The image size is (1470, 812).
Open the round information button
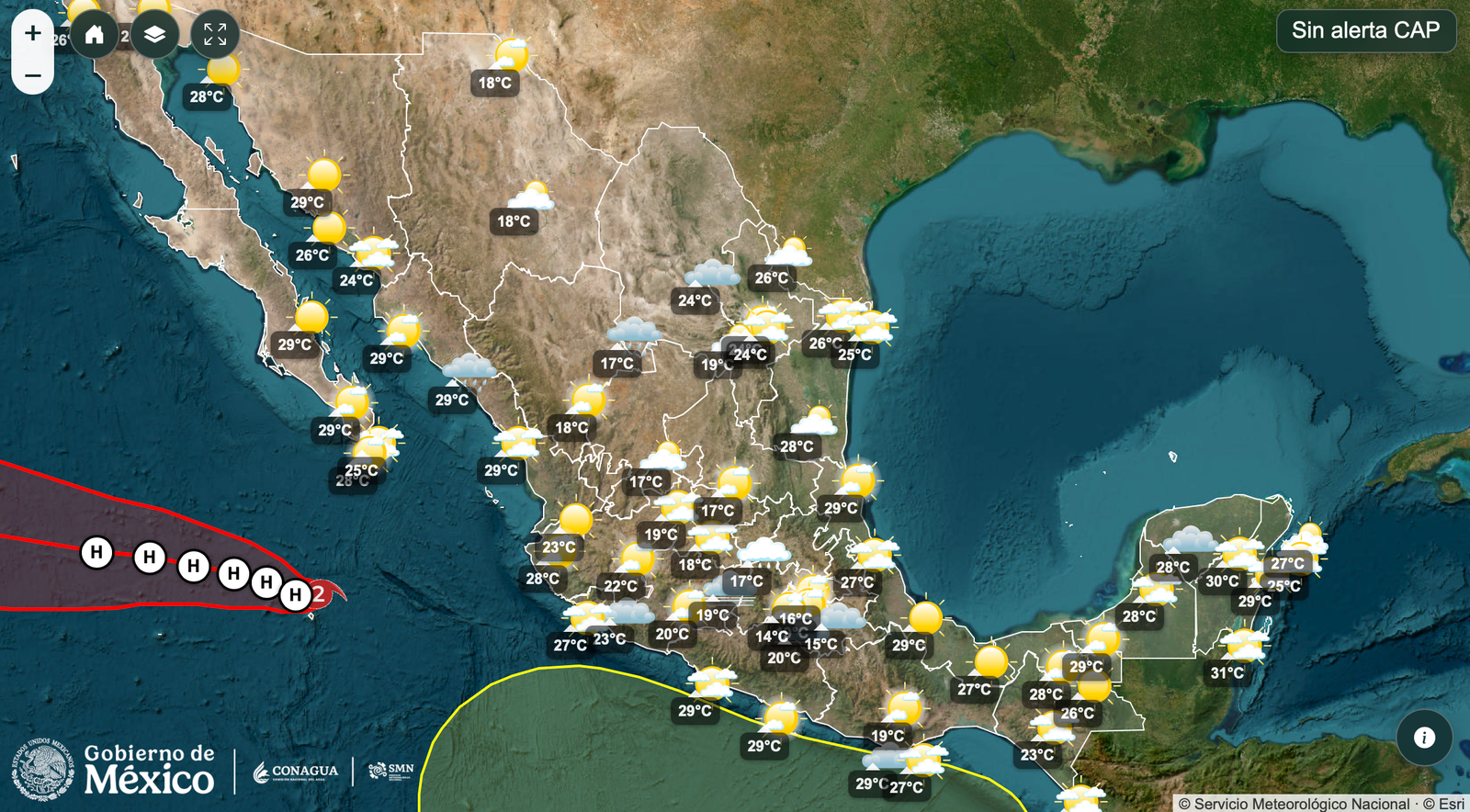point(1424,737)
